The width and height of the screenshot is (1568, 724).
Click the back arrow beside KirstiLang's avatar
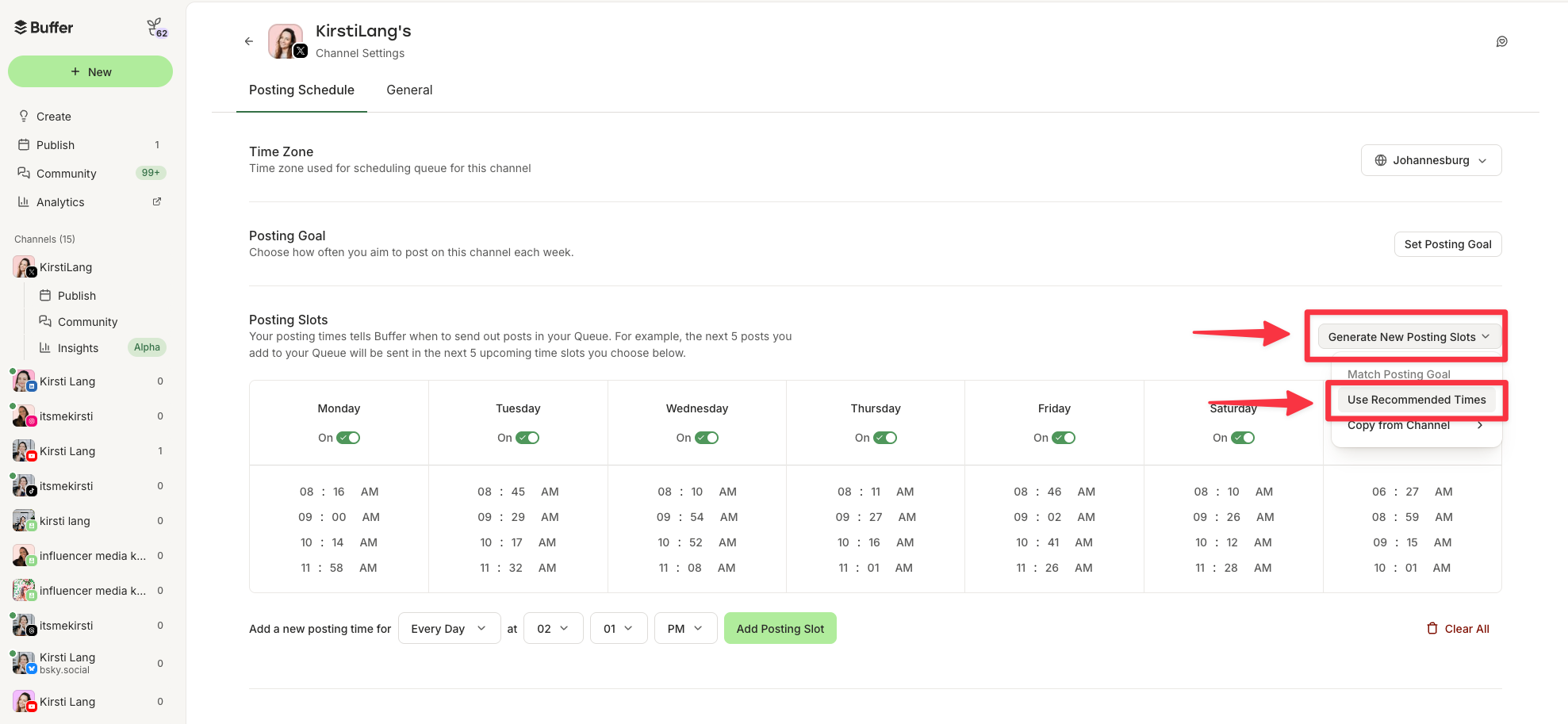pyautogui.click(x=248, y=40)
